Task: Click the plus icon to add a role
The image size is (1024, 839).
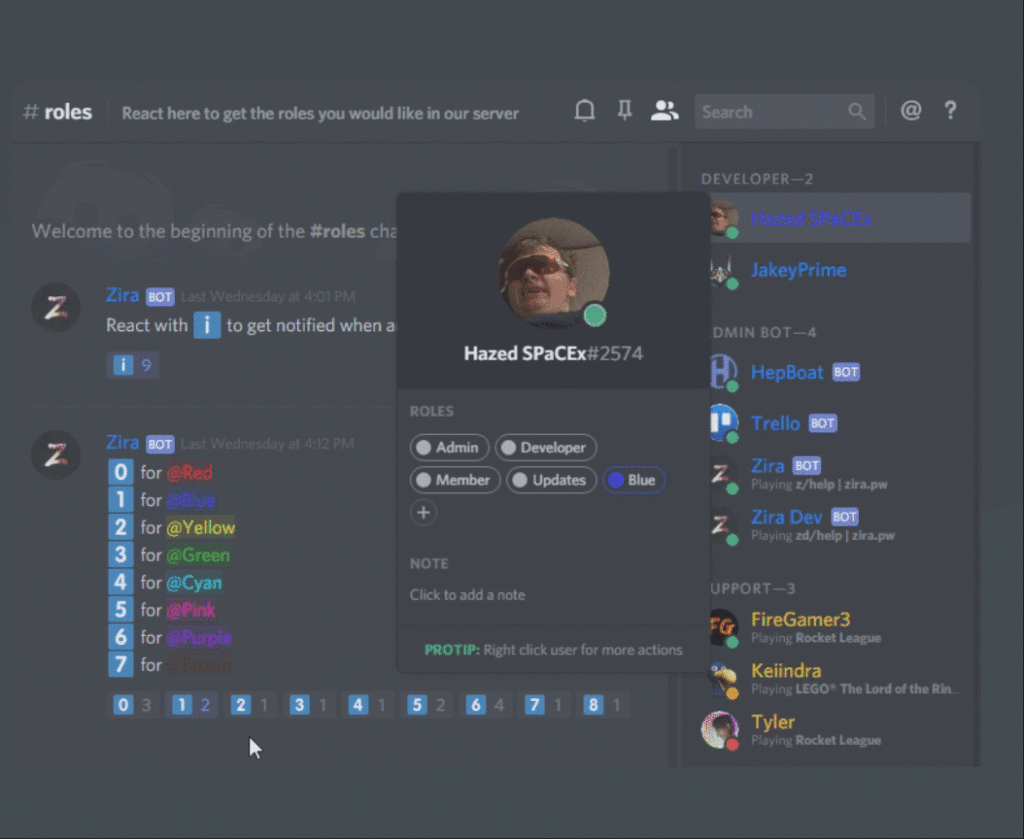Action: pos(423,512)
